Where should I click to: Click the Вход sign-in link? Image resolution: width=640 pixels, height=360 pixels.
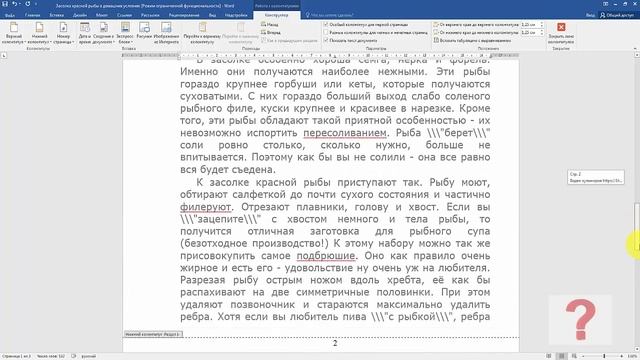click(590, 15)
